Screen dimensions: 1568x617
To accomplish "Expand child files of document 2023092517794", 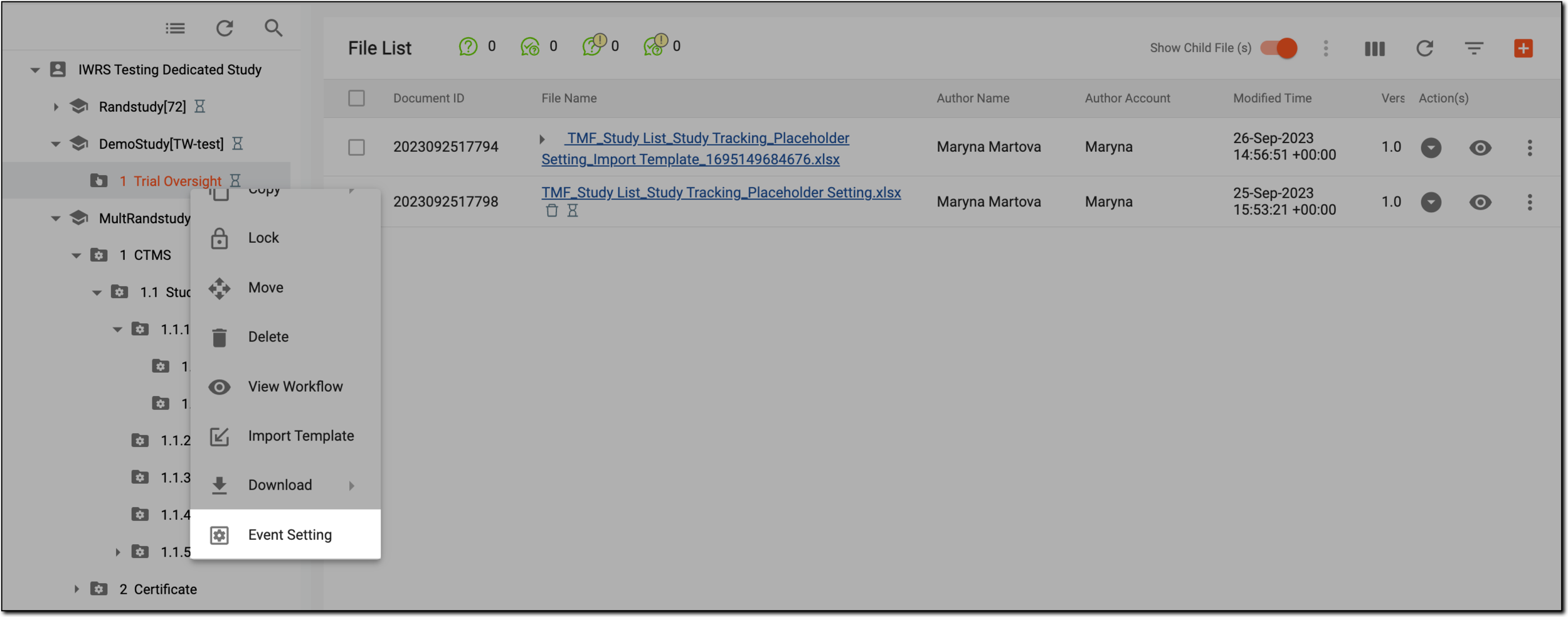I will (x=542, y=139).
